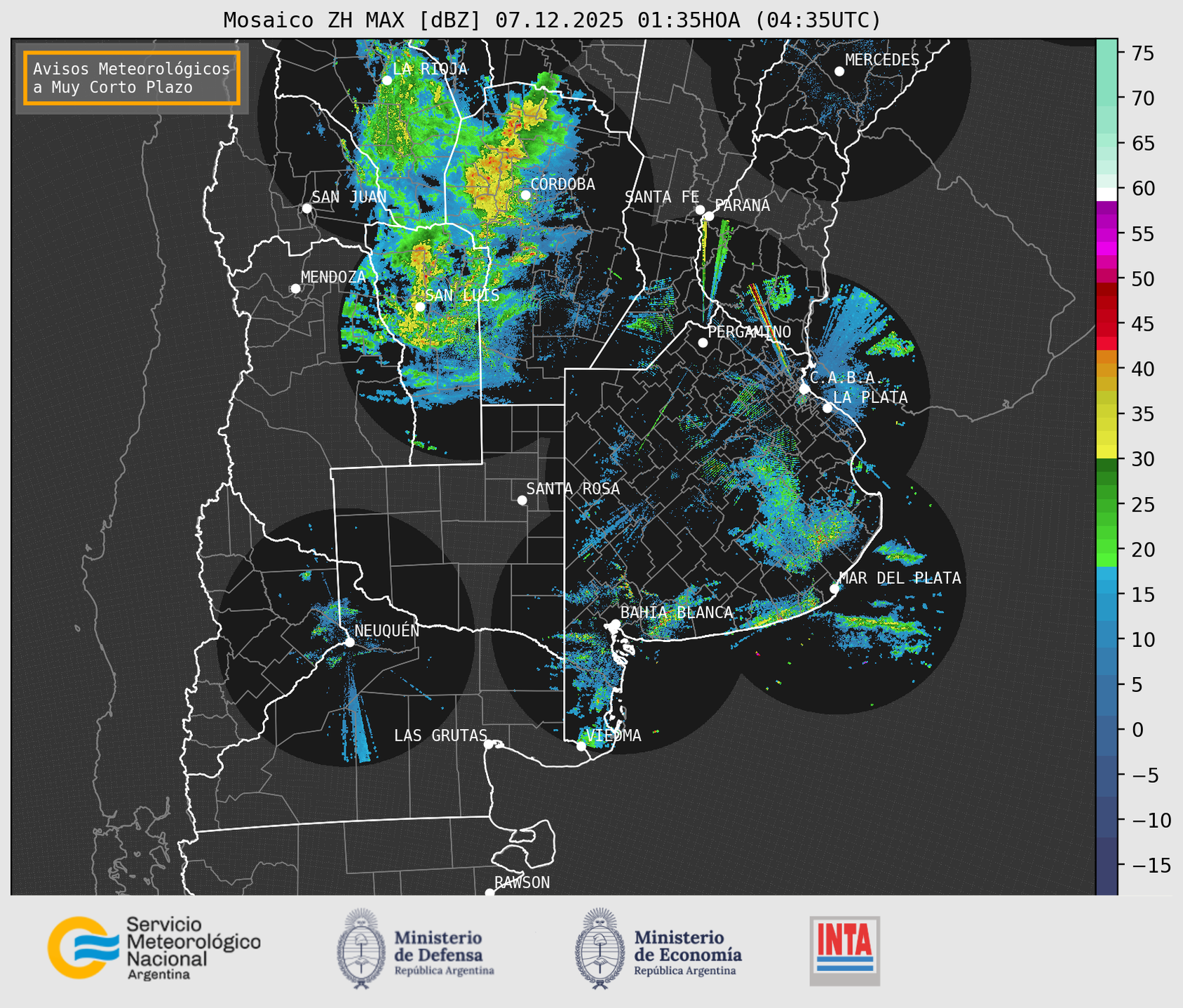Click the C.A.B.A. city marker dot
The image size is (1183, 1008).
[x=804, y=389]
